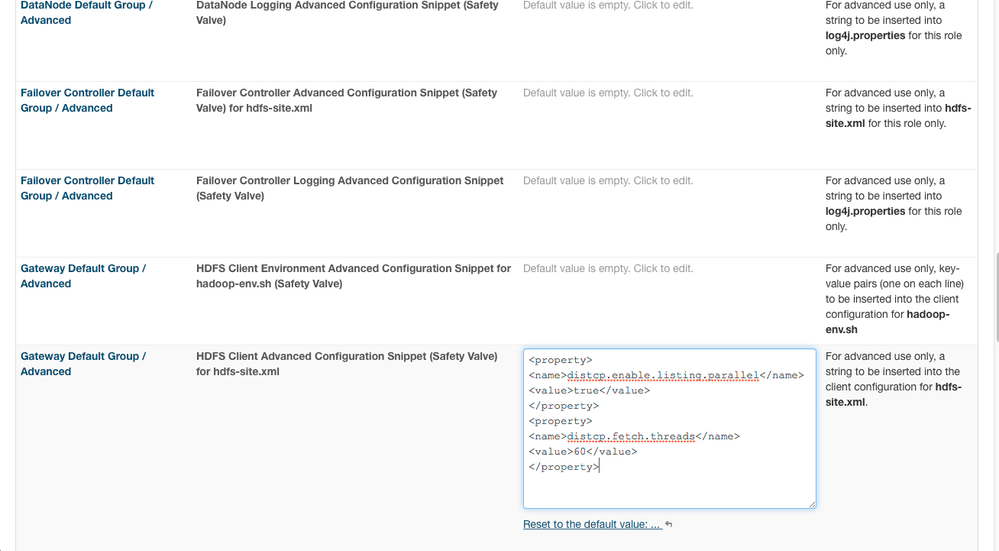Edit empty Failover Controller hdfs-site.xml snippet value
Viewport: 999px width, 551px height.
point(607,93)
